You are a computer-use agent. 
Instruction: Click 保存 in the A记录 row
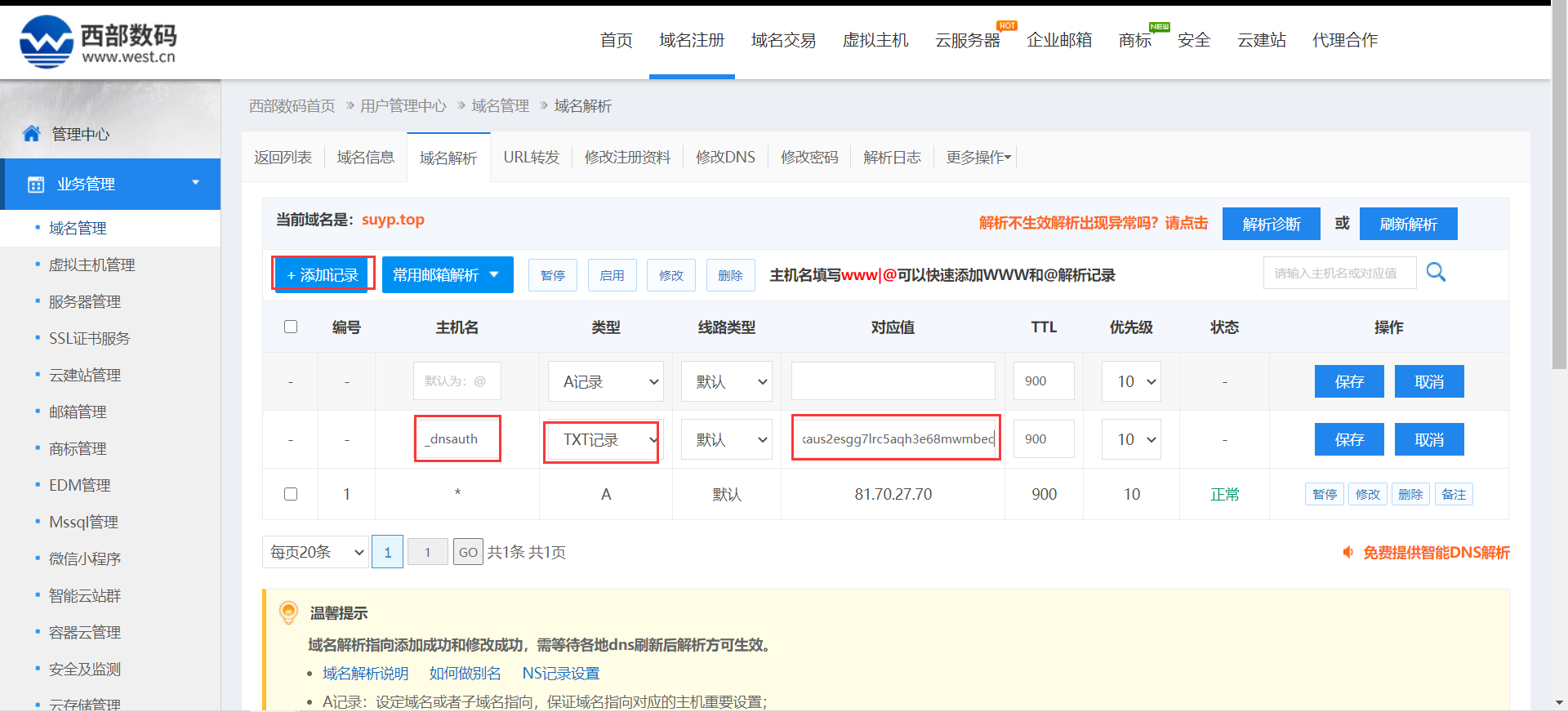click(1349, 381)
